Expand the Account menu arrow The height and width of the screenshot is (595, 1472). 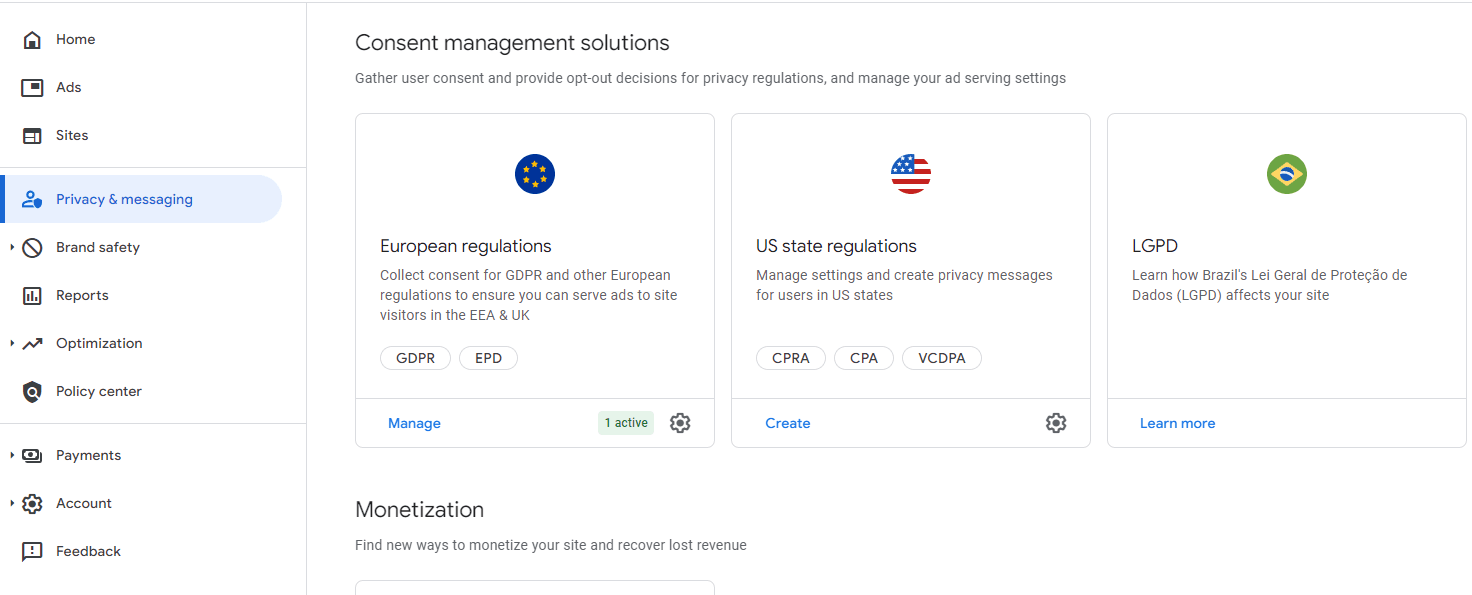coord(12,504)
